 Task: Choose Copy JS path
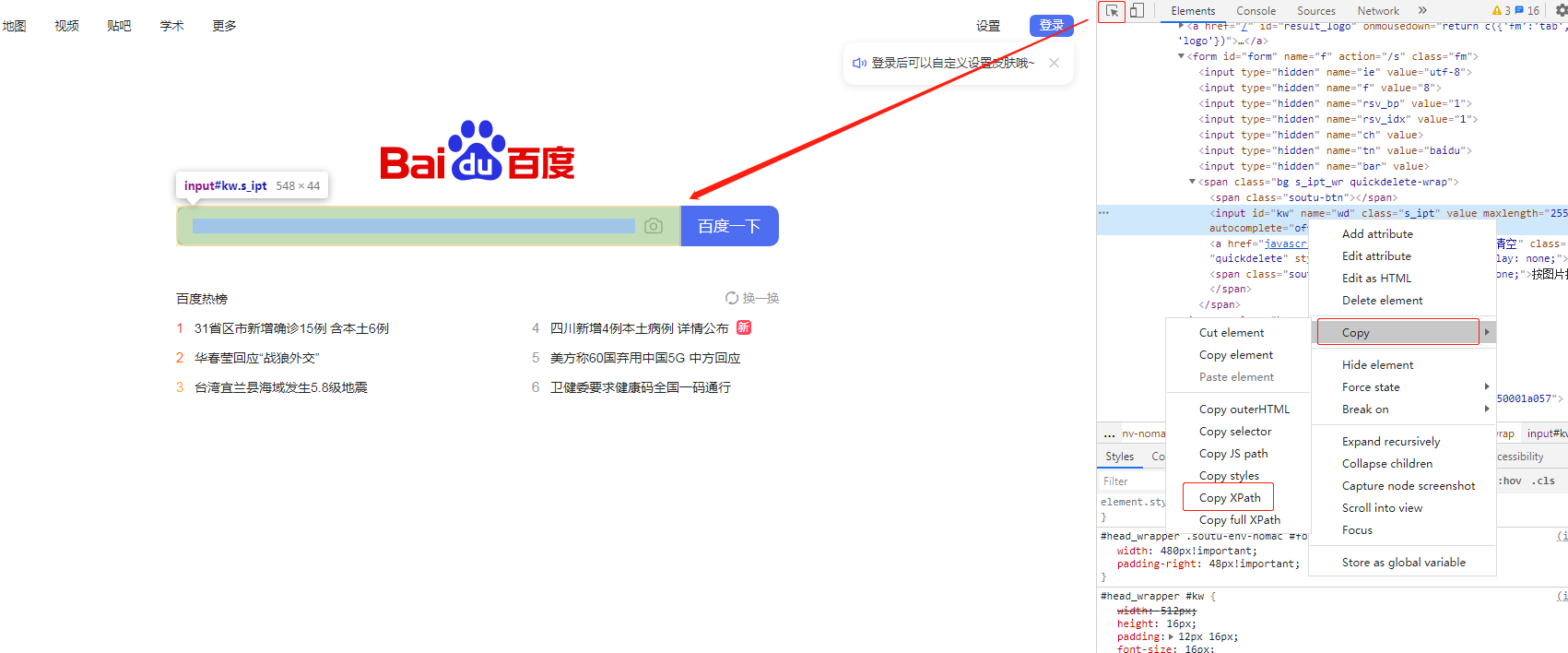(1233, 454)
